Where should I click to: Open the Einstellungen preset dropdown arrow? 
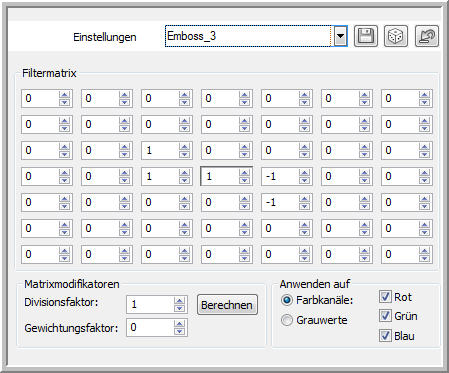pyautogui.click(x=340, y=36)
